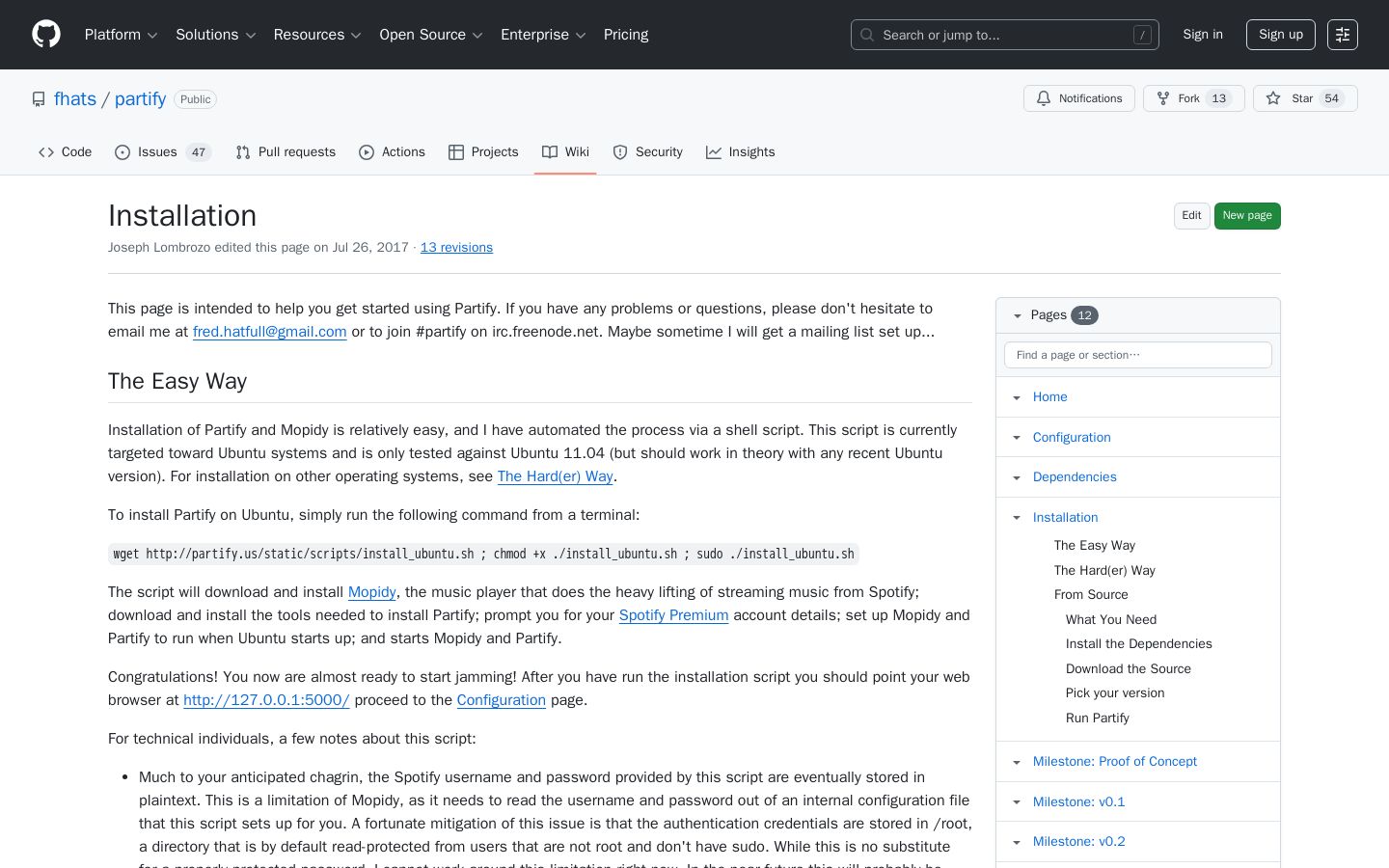
Task: Open the Mopidy link
Action: click(372, 592)
